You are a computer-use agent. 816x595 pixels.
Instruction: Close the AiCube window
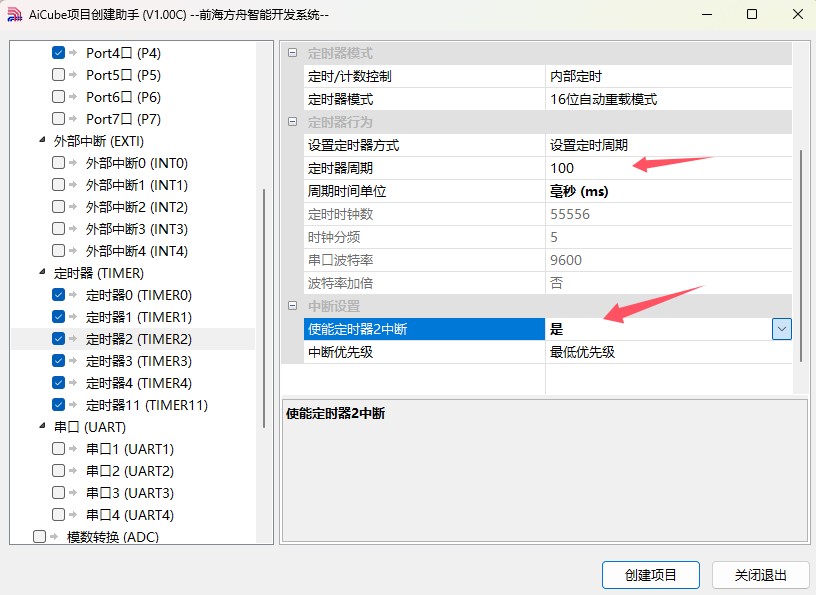(x=797, y=15)
